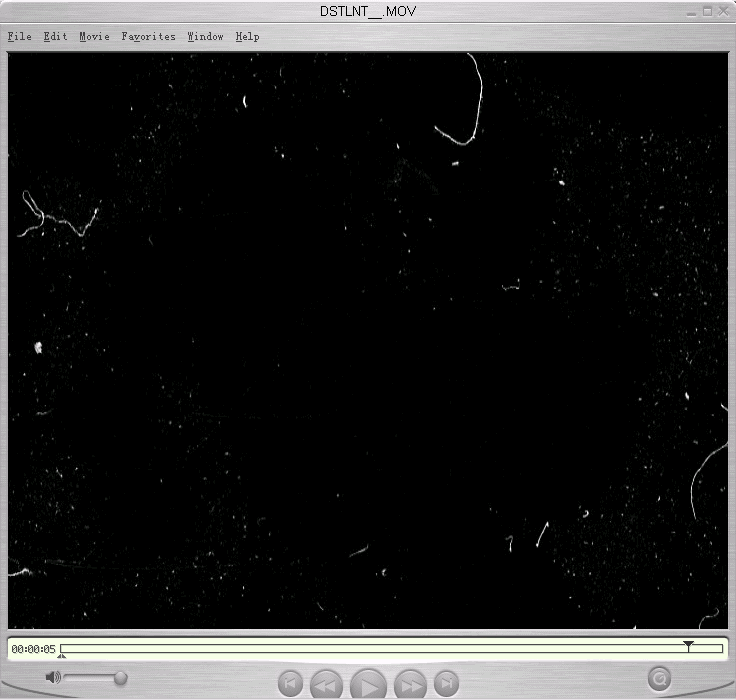Click the playhead marker on the timeline
The image size is (736, 700).
click(688, 646)
